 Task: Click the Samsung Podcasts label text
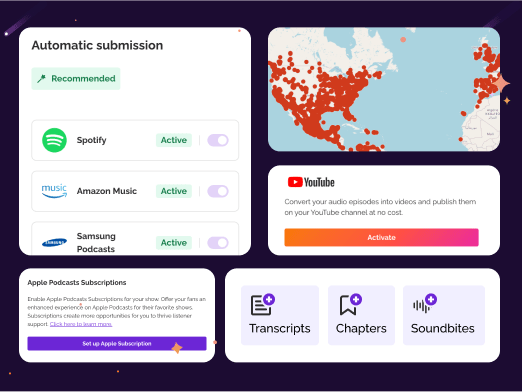pyautogui.click(x=96, y=242)
